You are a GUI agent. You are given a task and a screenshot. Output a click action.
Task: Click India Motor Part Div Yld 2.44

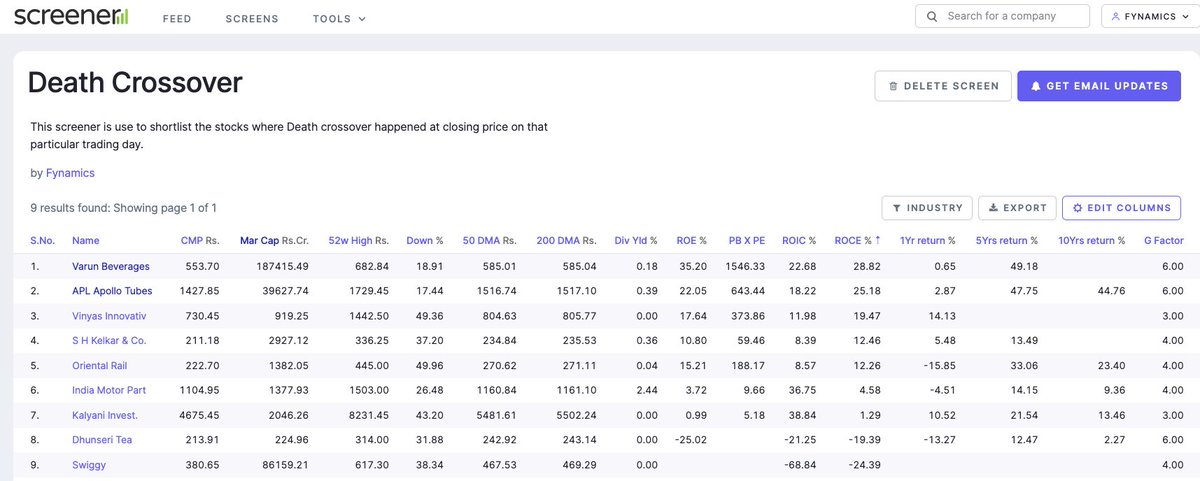[x=646, y=390]
